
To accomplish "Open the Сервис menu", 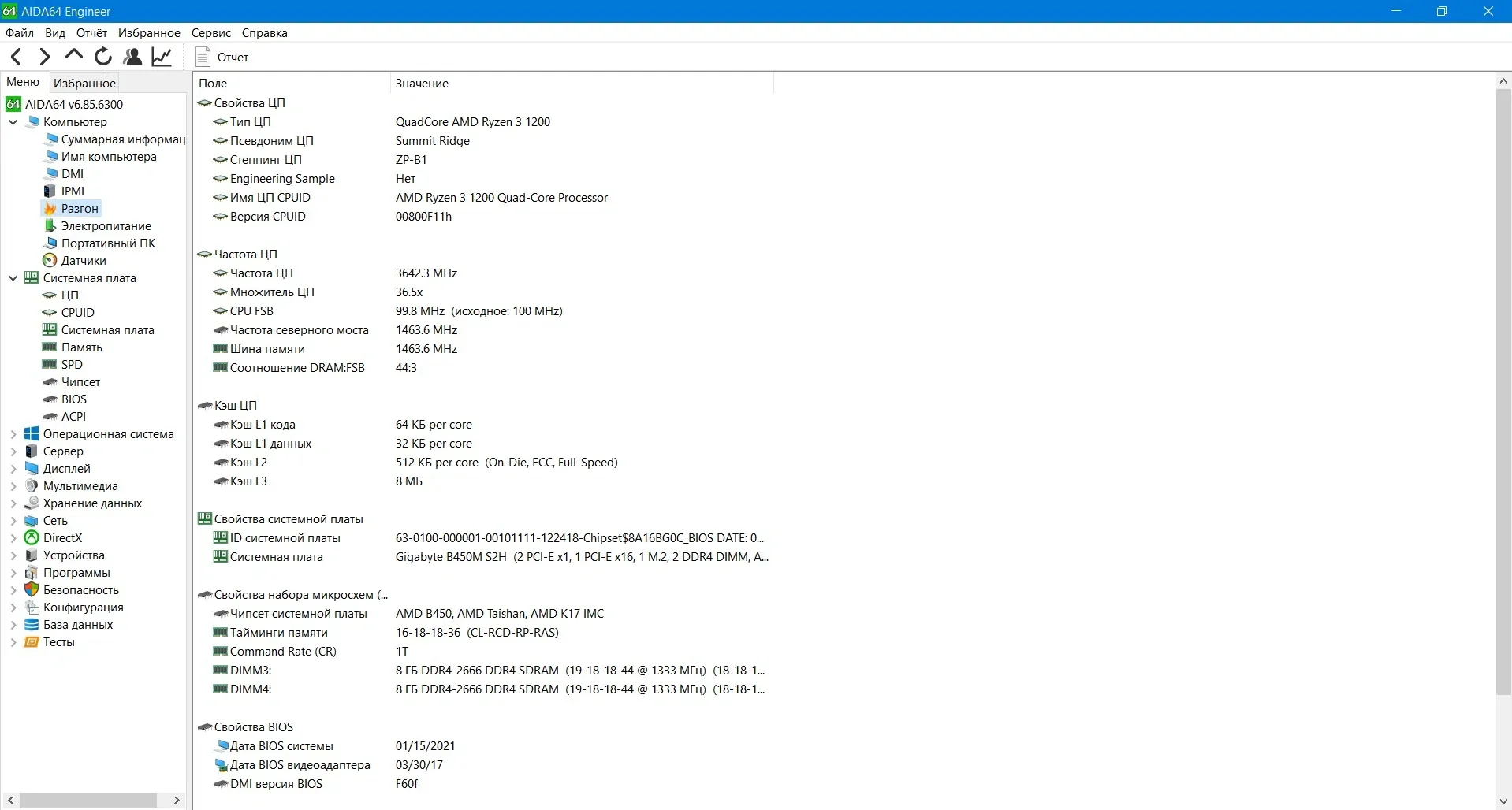I will pyautogui.click(x=211, y=33).
